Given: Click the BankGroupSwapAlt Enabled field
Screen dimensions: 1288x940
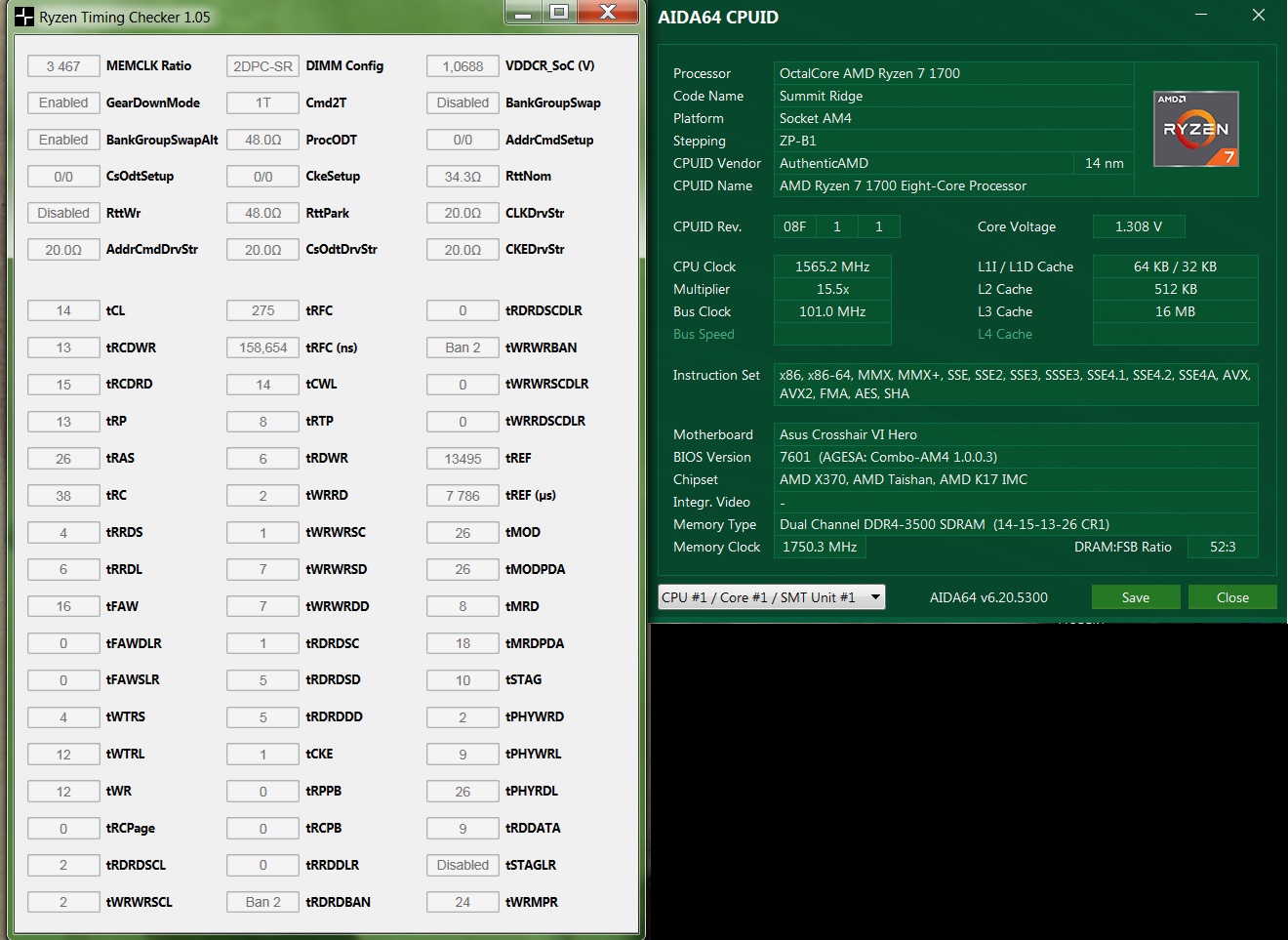Looking at the screenshot, I should (x=63, y=140).
